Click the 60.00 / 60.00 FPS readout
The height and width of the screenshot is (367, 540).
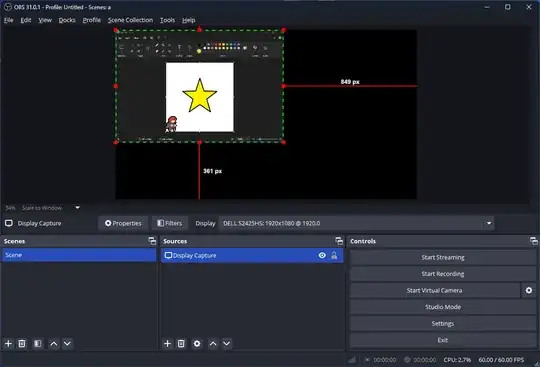(501, 360)
